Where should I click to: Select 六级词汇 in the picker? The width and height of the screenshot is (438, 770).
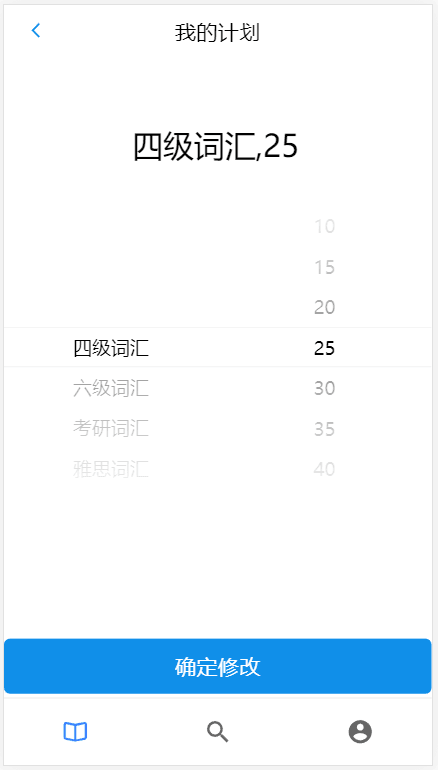111,388
